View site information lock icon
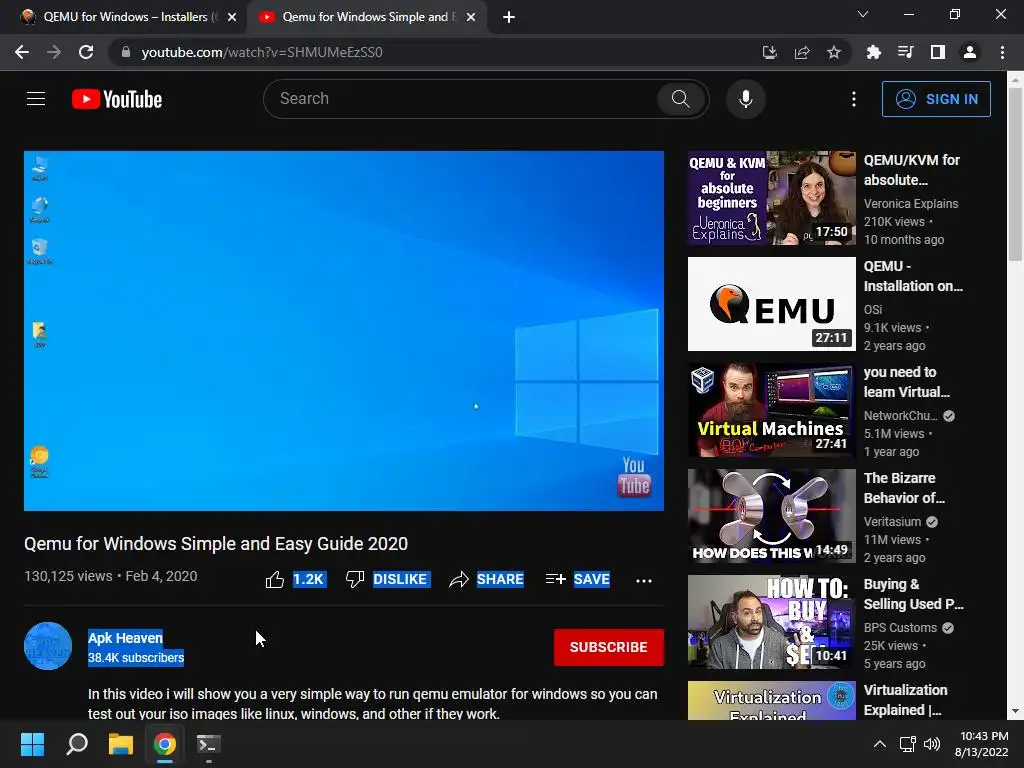Screen dimensions: 1024x768 126,52
